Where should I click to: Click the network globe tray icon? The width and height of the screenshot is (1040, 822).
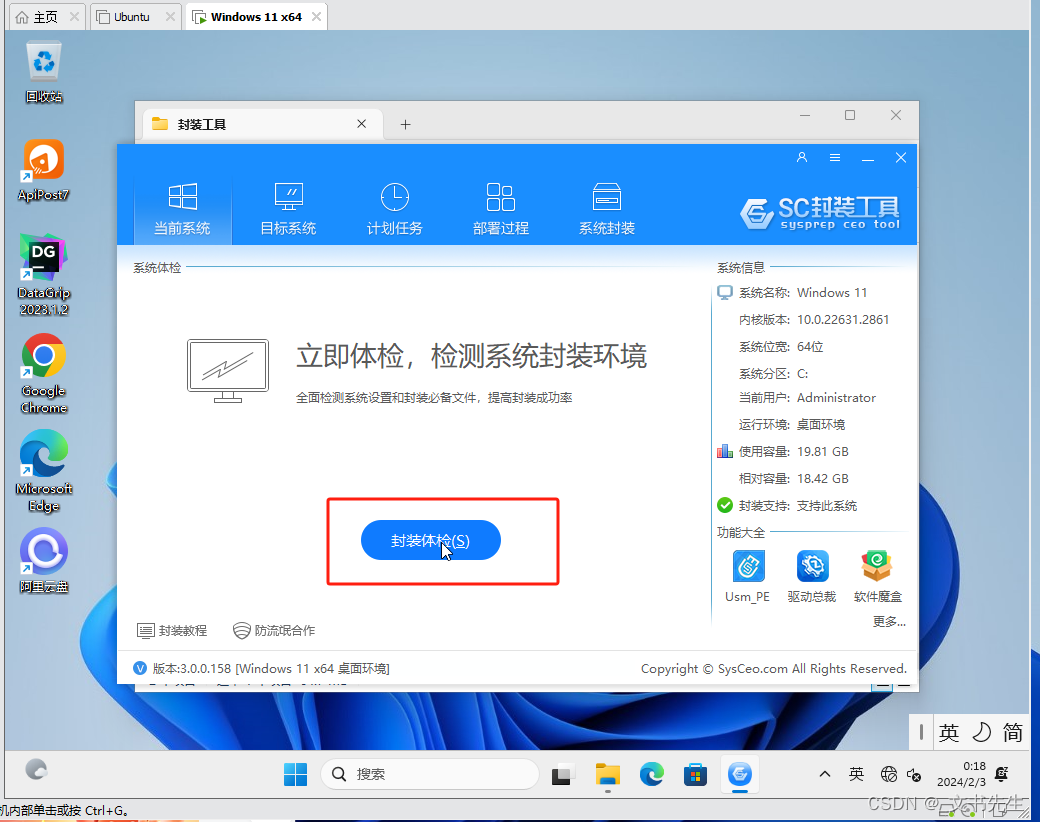click(x=889, y=774)
